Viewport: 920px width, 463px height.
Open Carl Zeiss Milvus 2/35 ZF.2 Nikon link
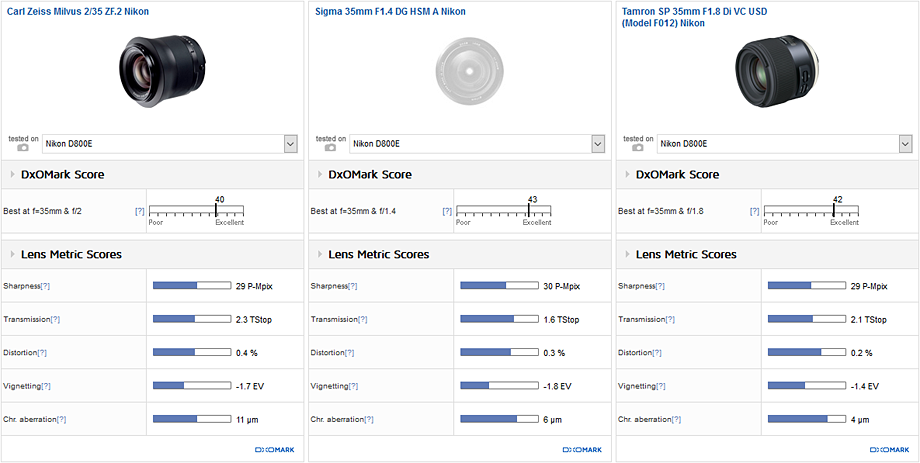point(77,12)
